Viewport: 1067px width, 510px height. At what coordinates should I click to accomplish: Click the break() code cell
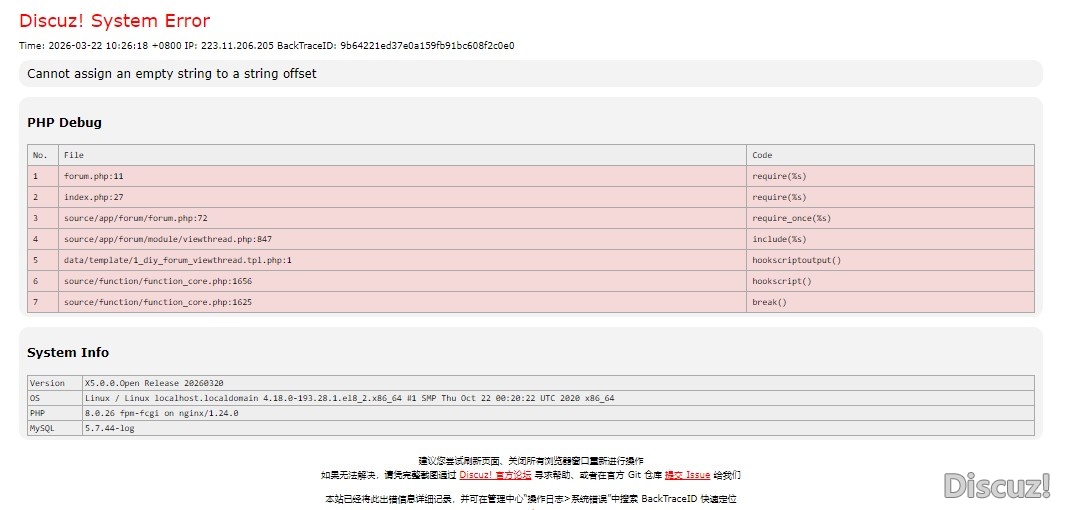(890, 302)
